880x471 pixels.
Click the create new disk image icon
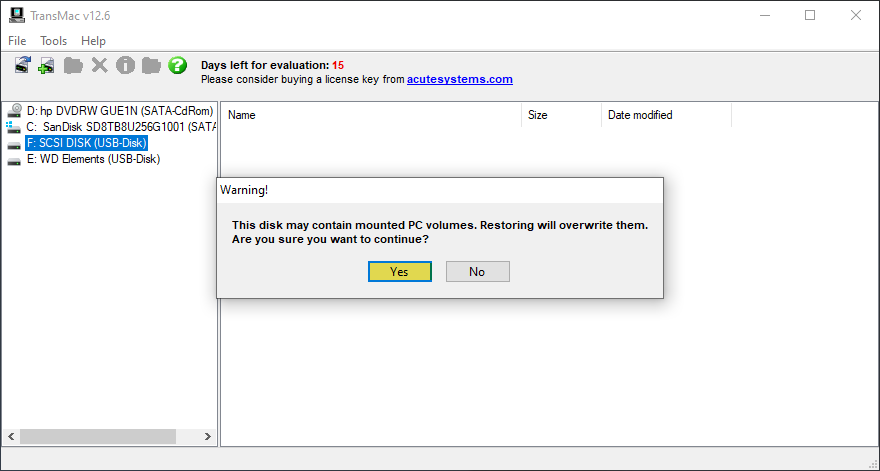(46, 65)
